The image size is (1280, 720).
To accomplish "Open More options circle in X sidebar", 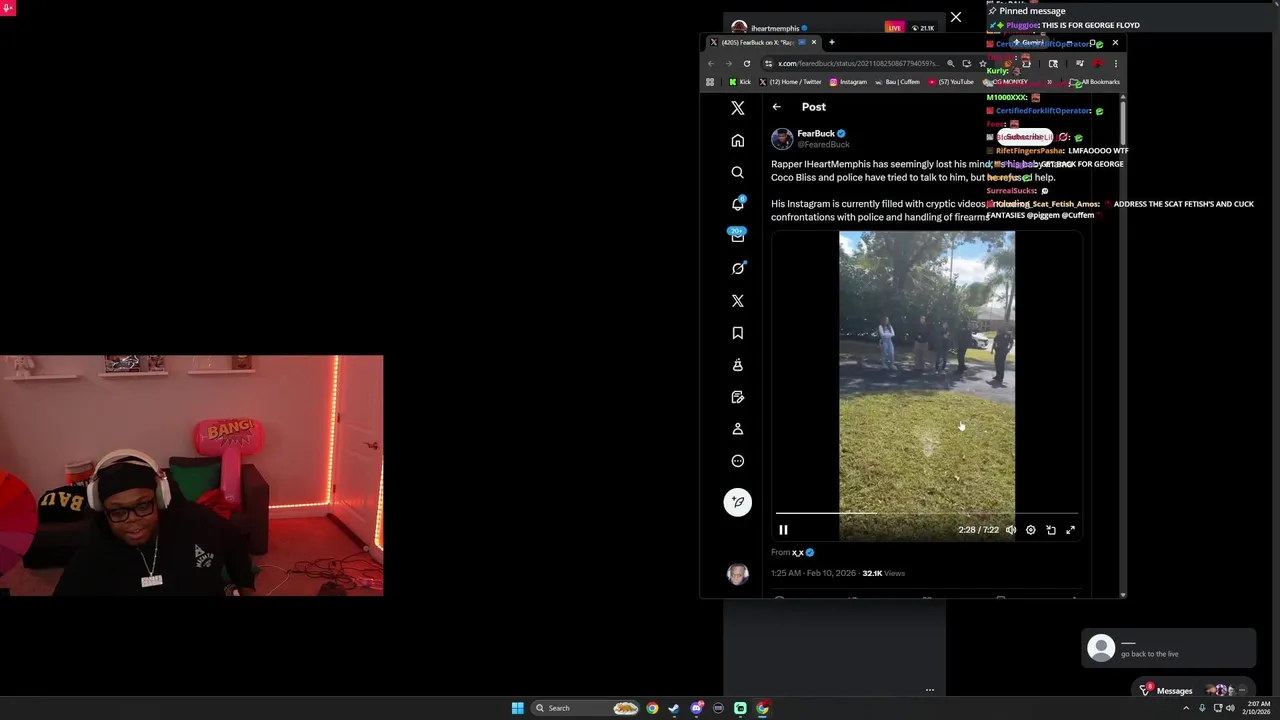I will [x=738, y=461].
